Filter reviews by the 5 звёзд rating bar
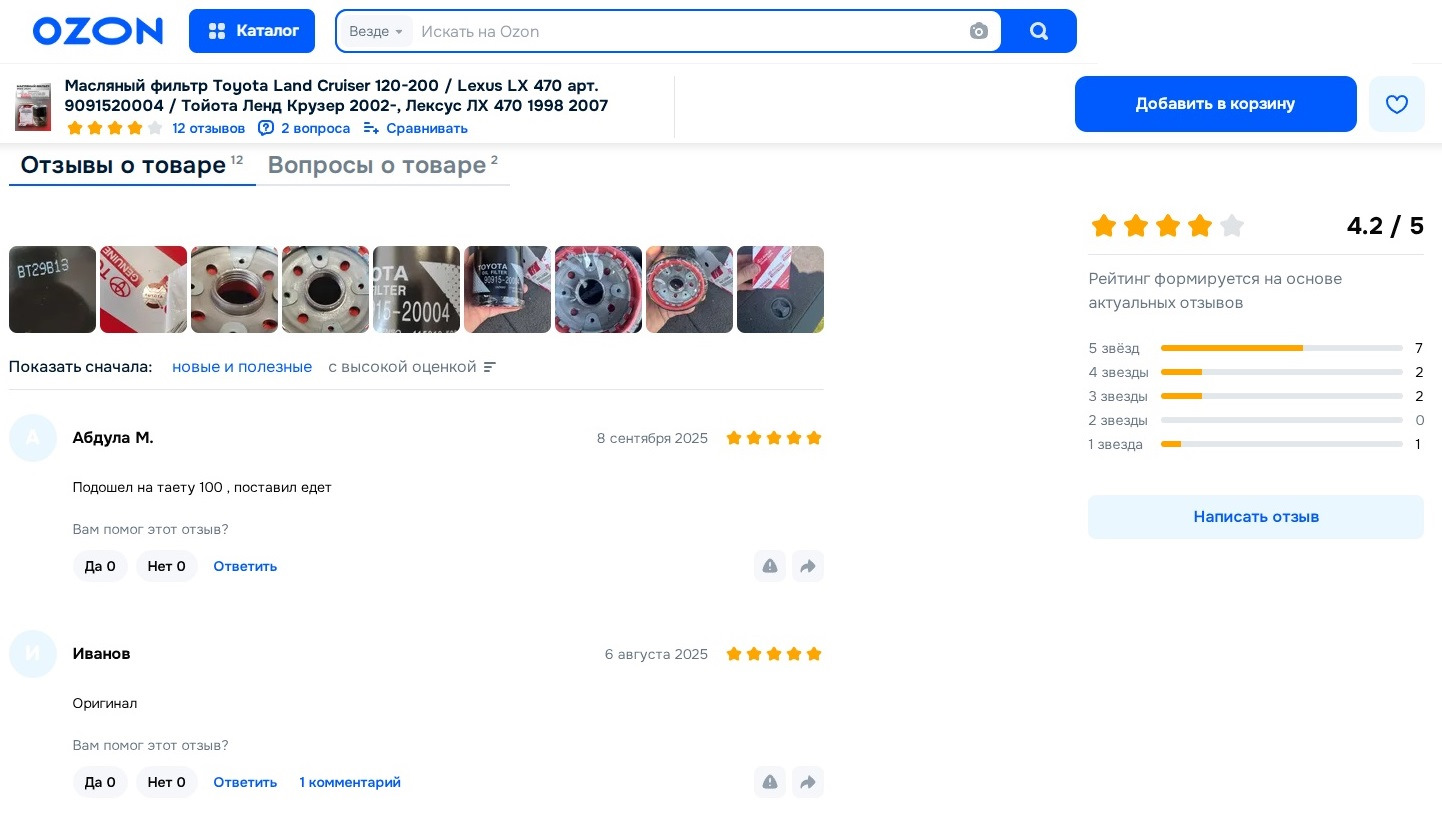Image resolution: width=1442 pixels, height=813 pixels. pos(1256,348)
